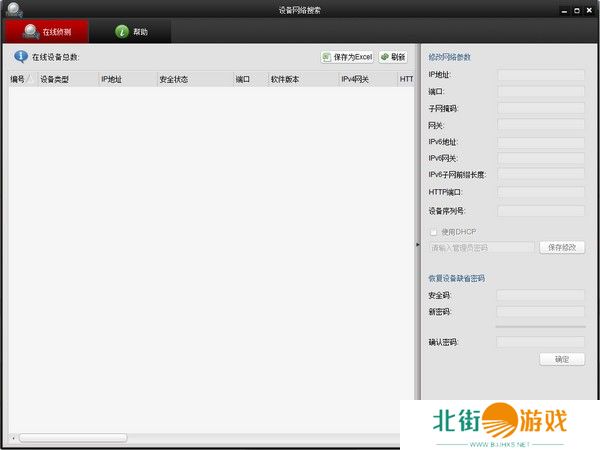Image resolution: width=600 pixels, height=450 pixels.
Task: Click the 子网掩码 input field
Action: coord(541,108)
